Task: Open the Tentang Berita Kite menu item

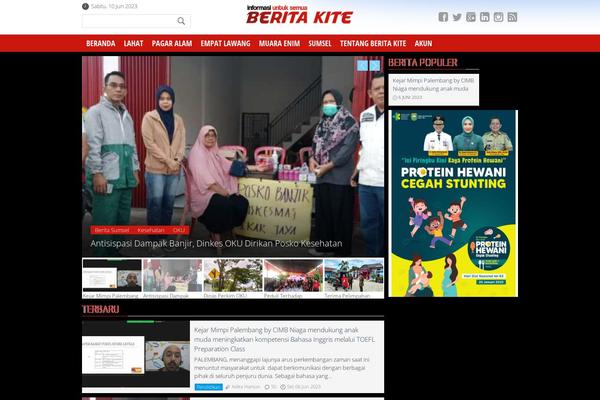Action: [373, 44]
